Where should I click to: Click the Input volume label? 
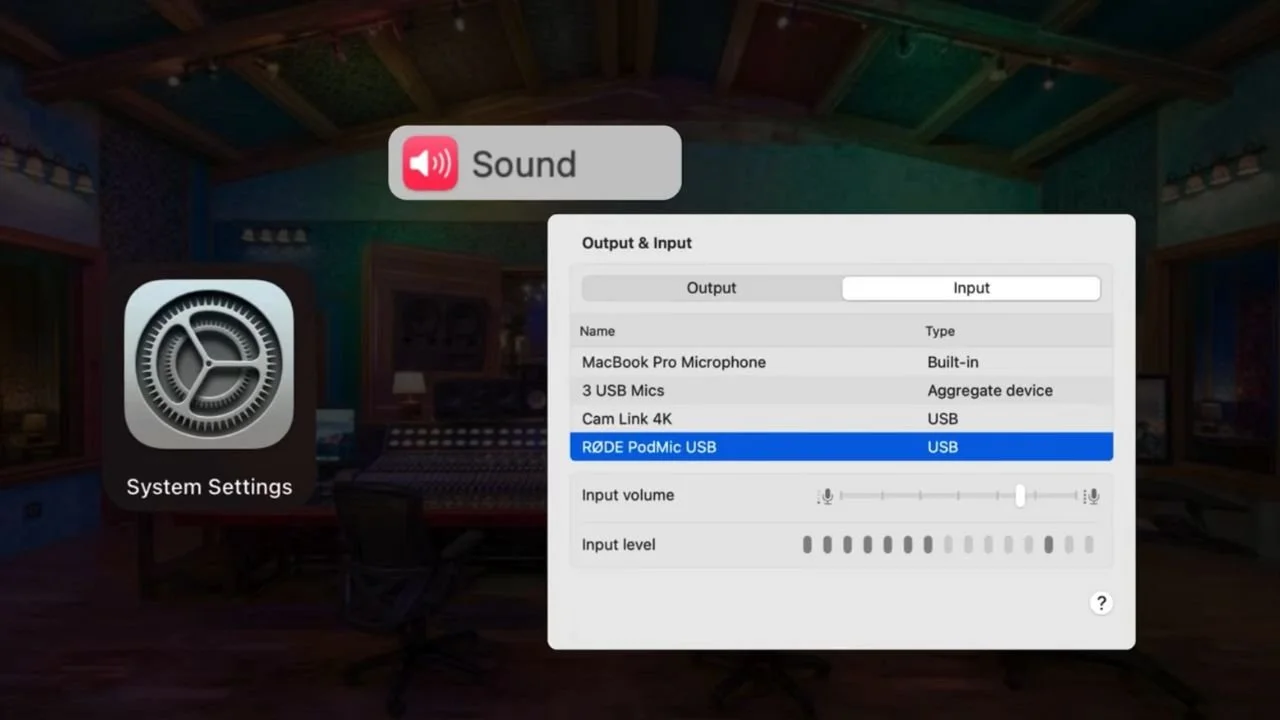click(628, 495)
